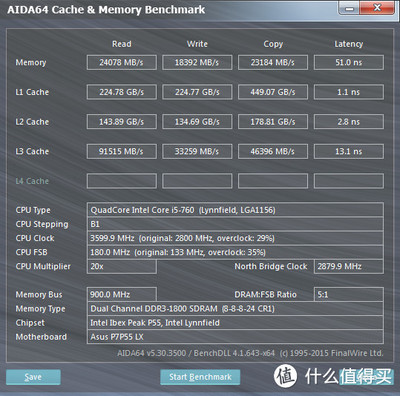400x396 pixels.
Task: Click the Motherboard name field
Action: click(235, 337)
